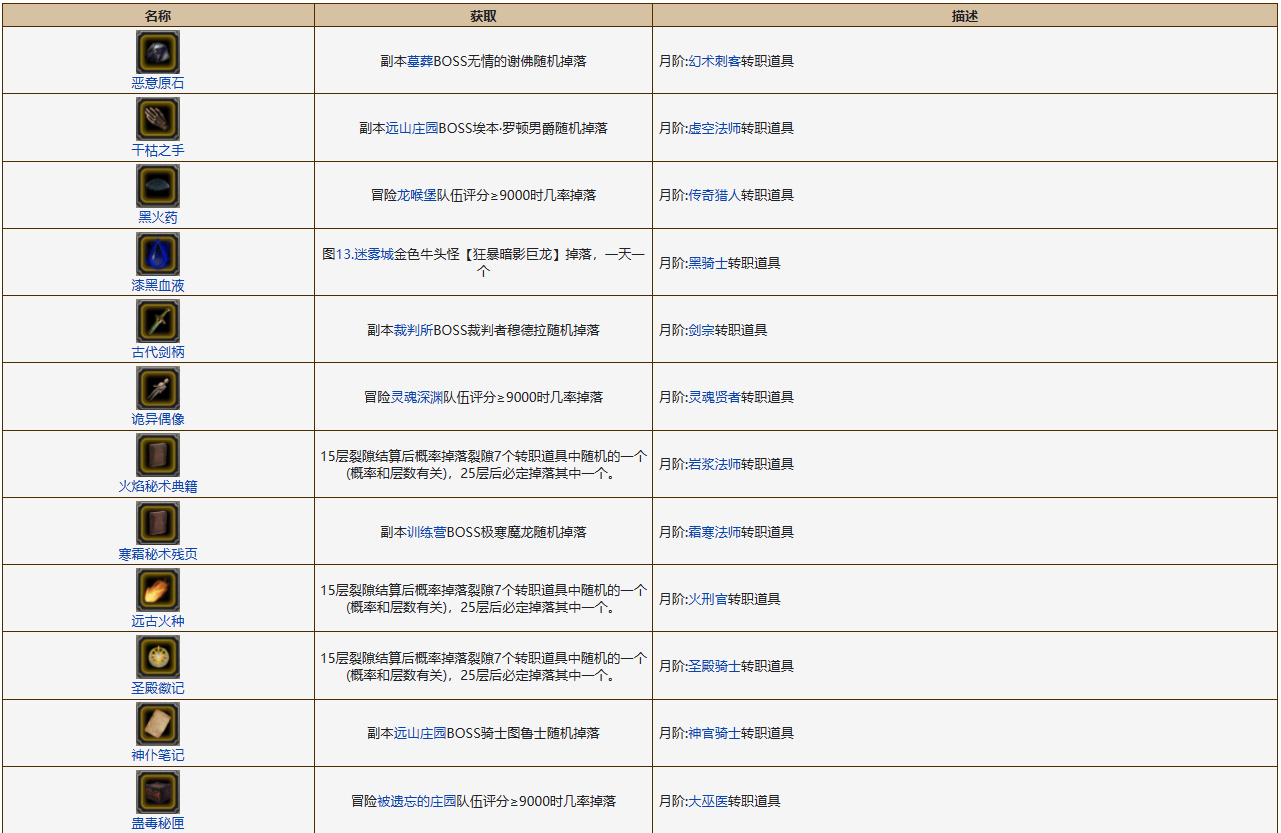The image size is (1281, 833).
Task: Follow the 墓葬 dungeon link
Action: [420, 61]
